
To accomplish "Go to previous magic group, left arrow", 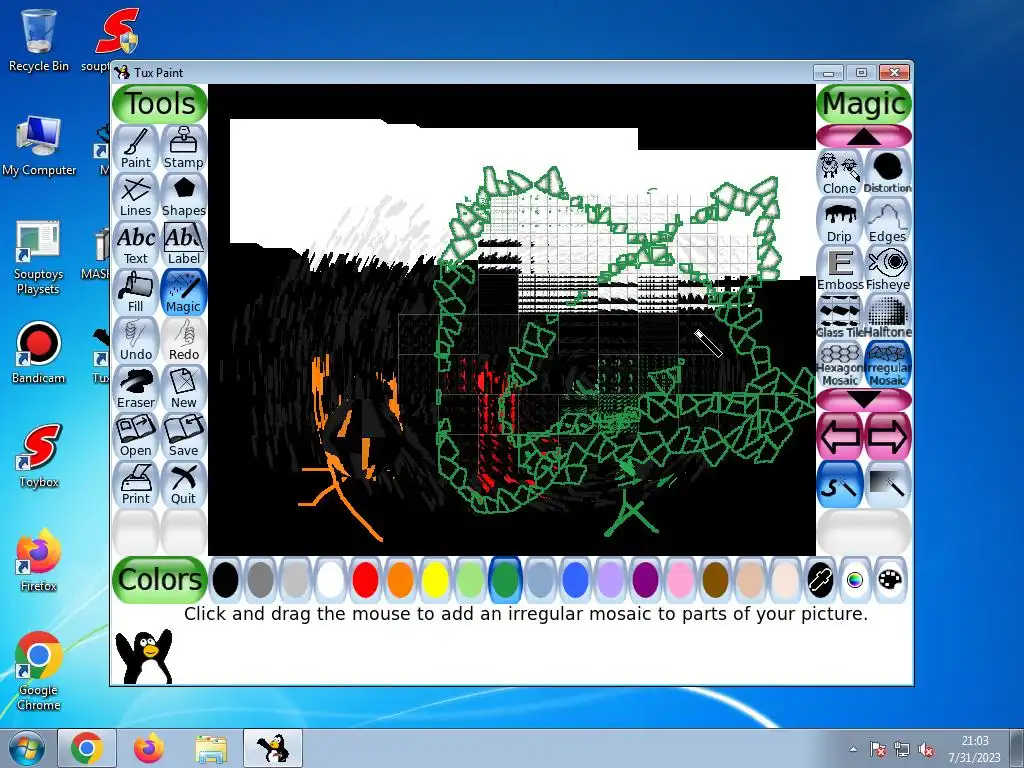I will pyautogui.click(x=840, y=436).
